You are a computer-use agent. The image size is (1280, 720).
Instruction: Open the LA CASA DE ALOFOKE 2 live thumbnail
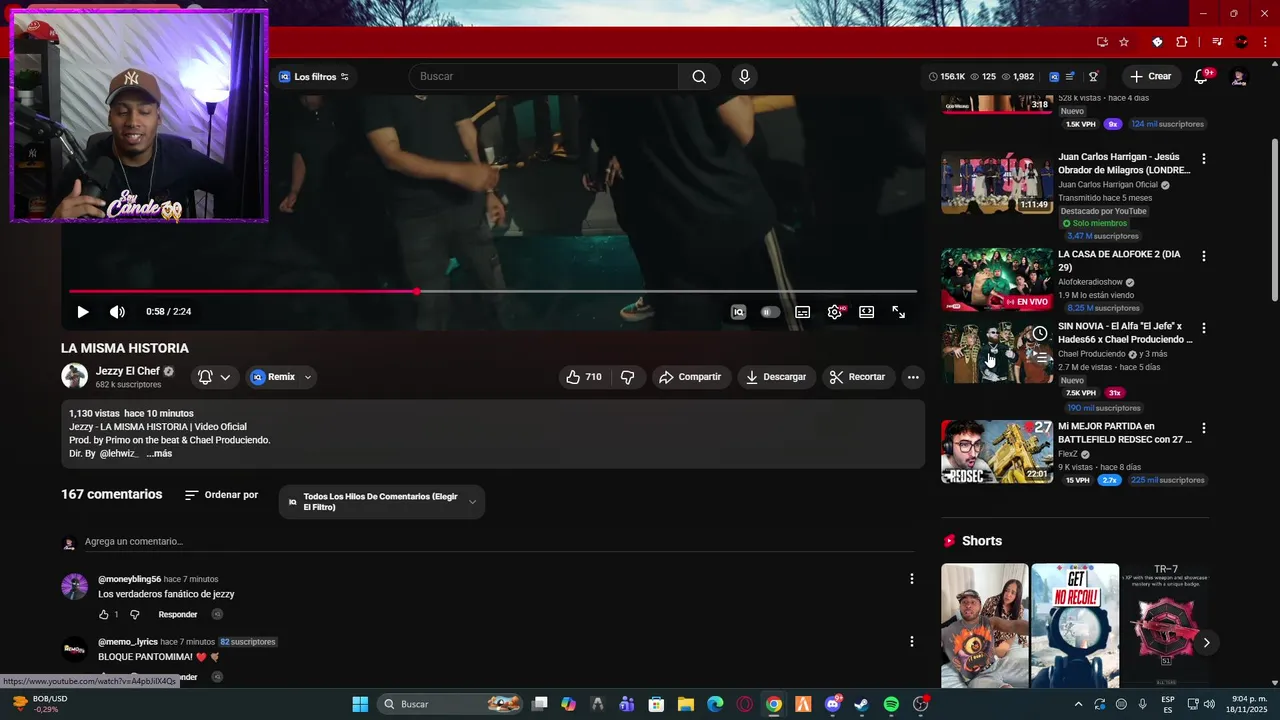click(x=997, y=280)
